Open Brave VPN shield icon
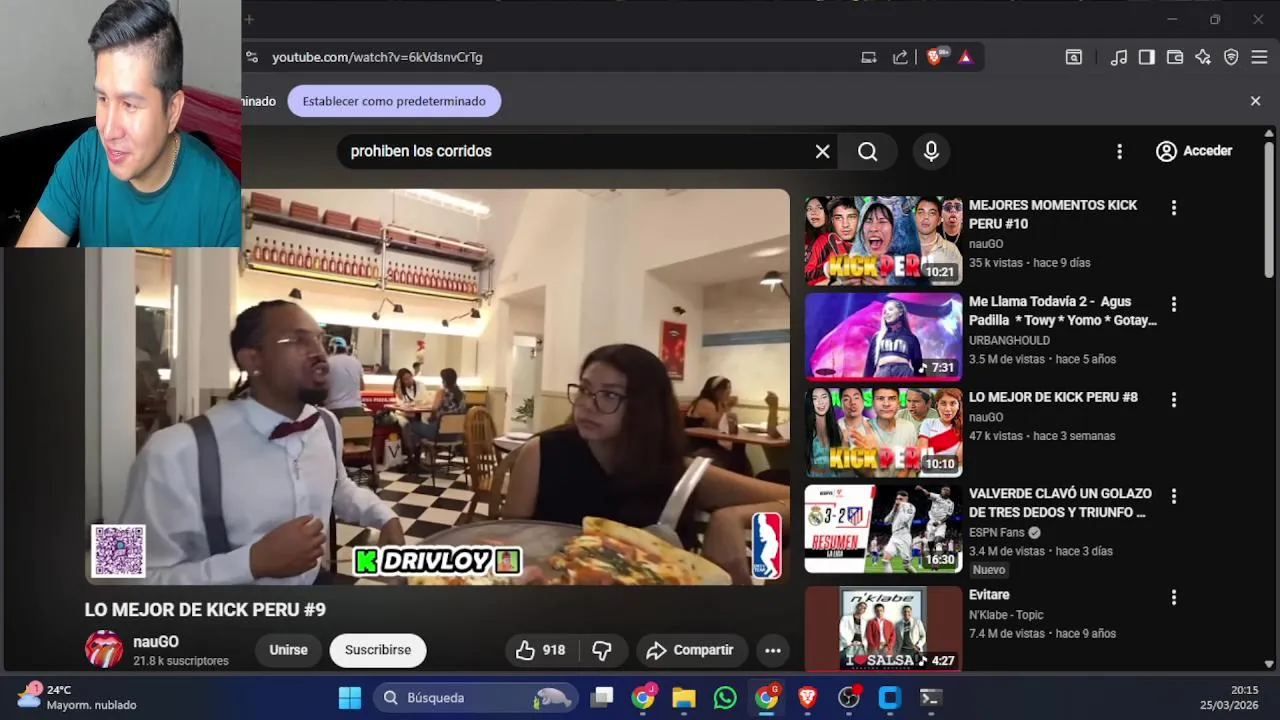 (x=1231, y=57)
